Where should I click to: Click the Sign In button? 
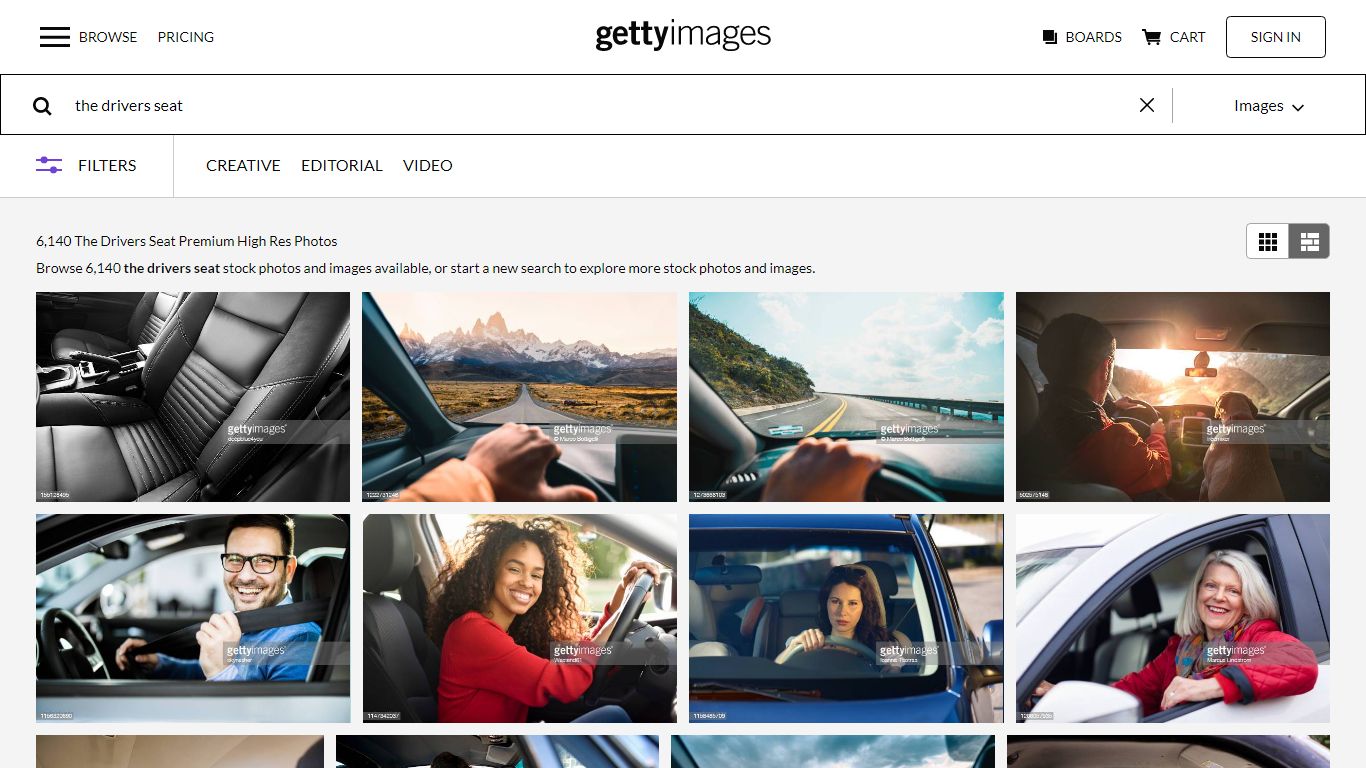[x=1275, y=37]
